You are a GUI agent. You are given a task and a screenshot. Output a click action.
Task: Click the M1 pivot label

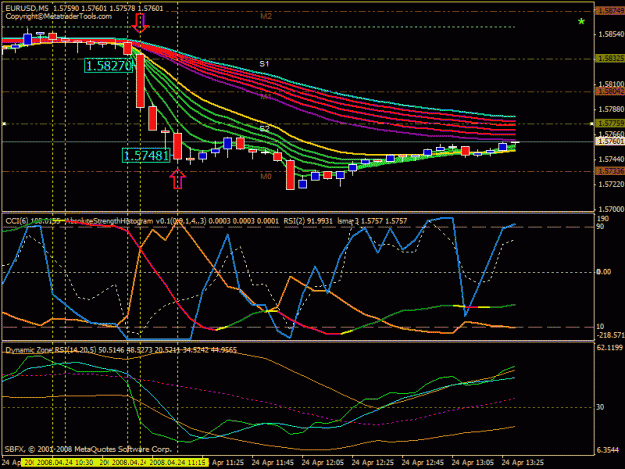click(266, 96)
